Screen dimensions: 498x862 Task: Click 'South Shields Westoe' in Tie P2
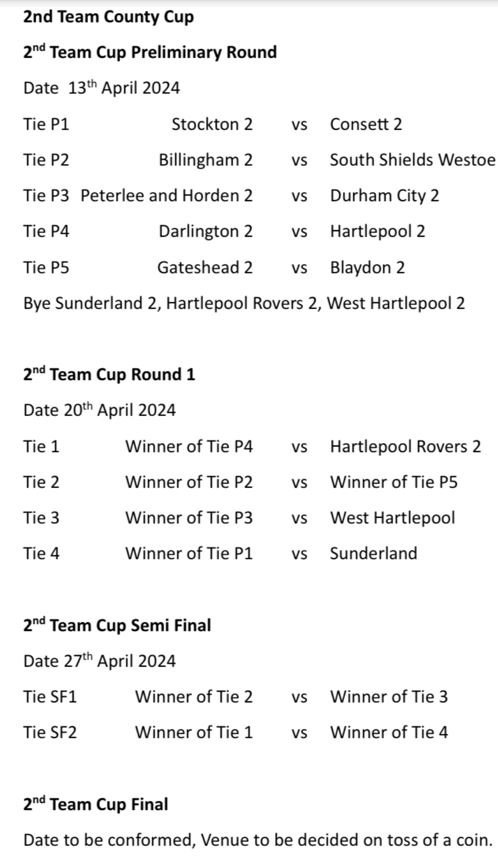pyautogui.click(x=412, y=159)
